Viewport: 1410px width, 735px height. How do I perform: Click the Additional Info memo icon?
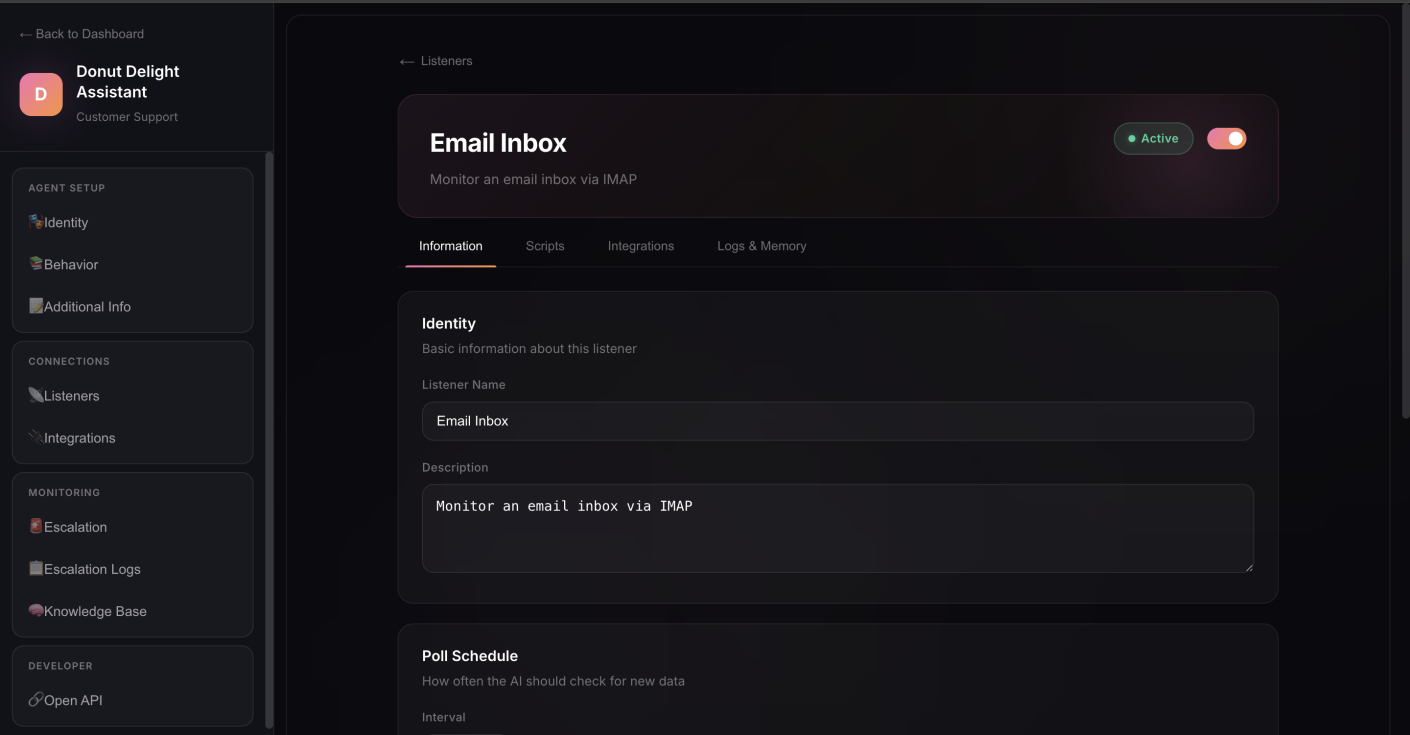[x=35, y=306]
